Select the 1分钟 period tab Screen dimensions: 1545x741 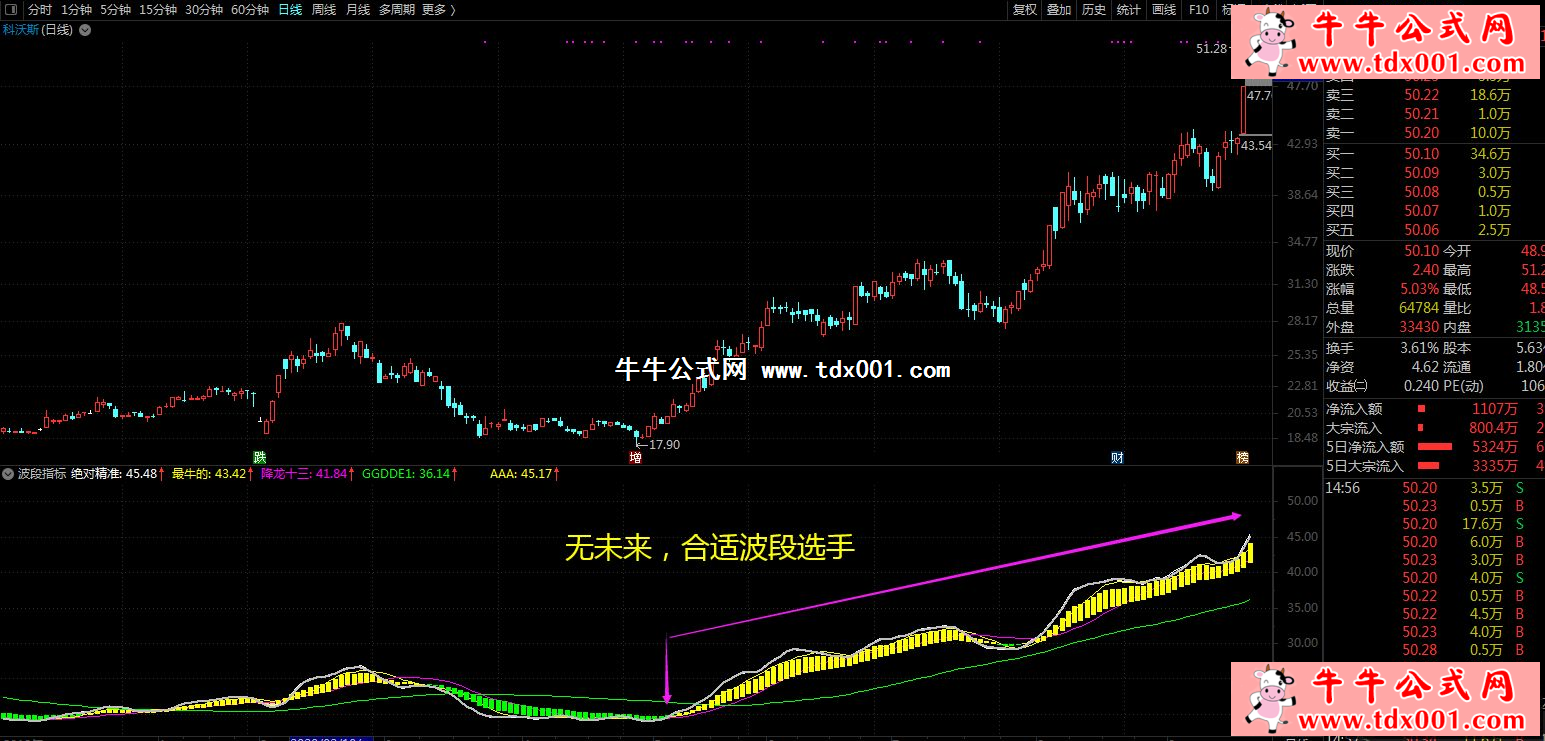[77, 10]
